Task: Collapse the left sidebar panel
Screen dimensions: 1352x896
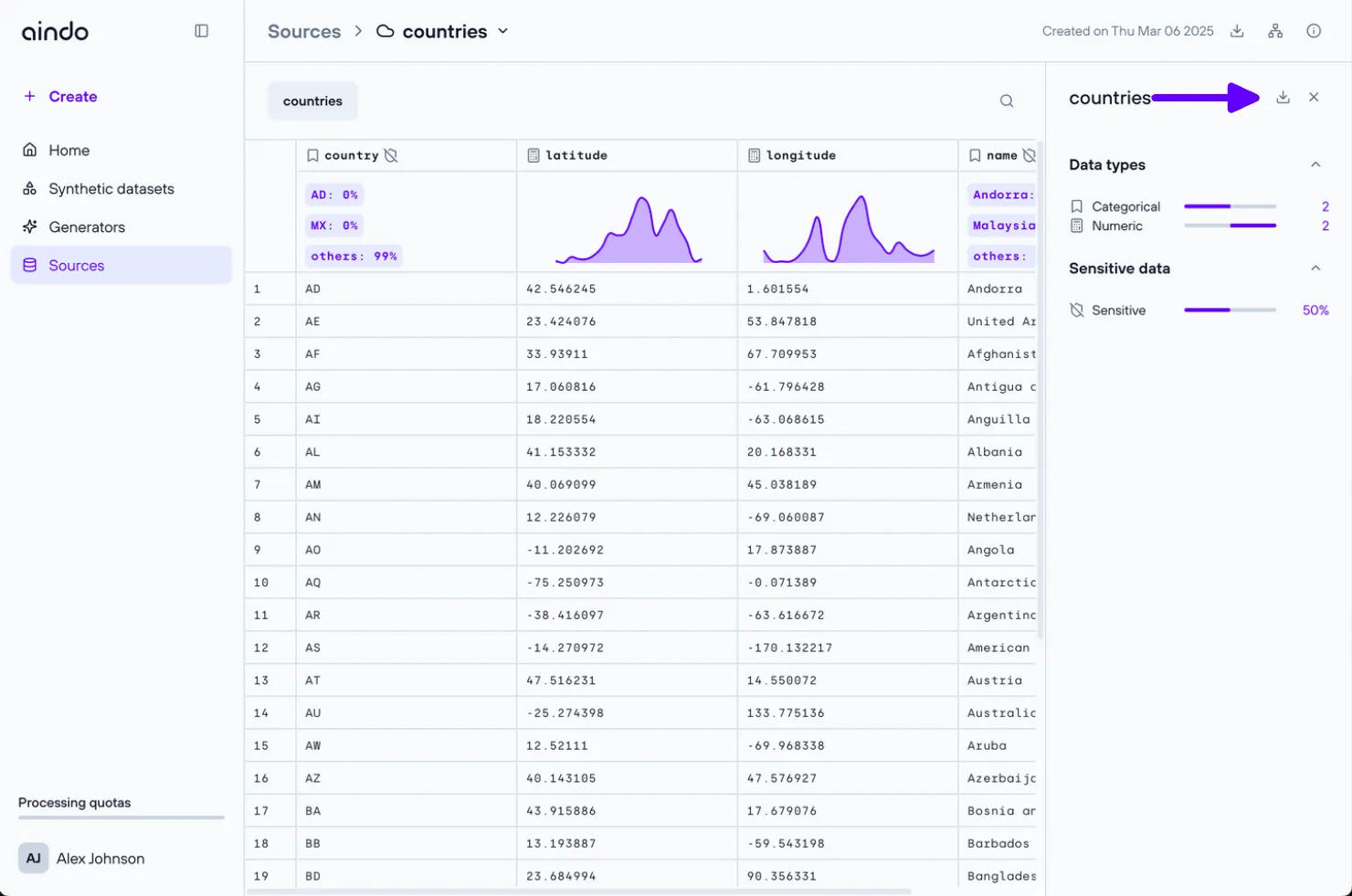Action: tap(202, 31)
